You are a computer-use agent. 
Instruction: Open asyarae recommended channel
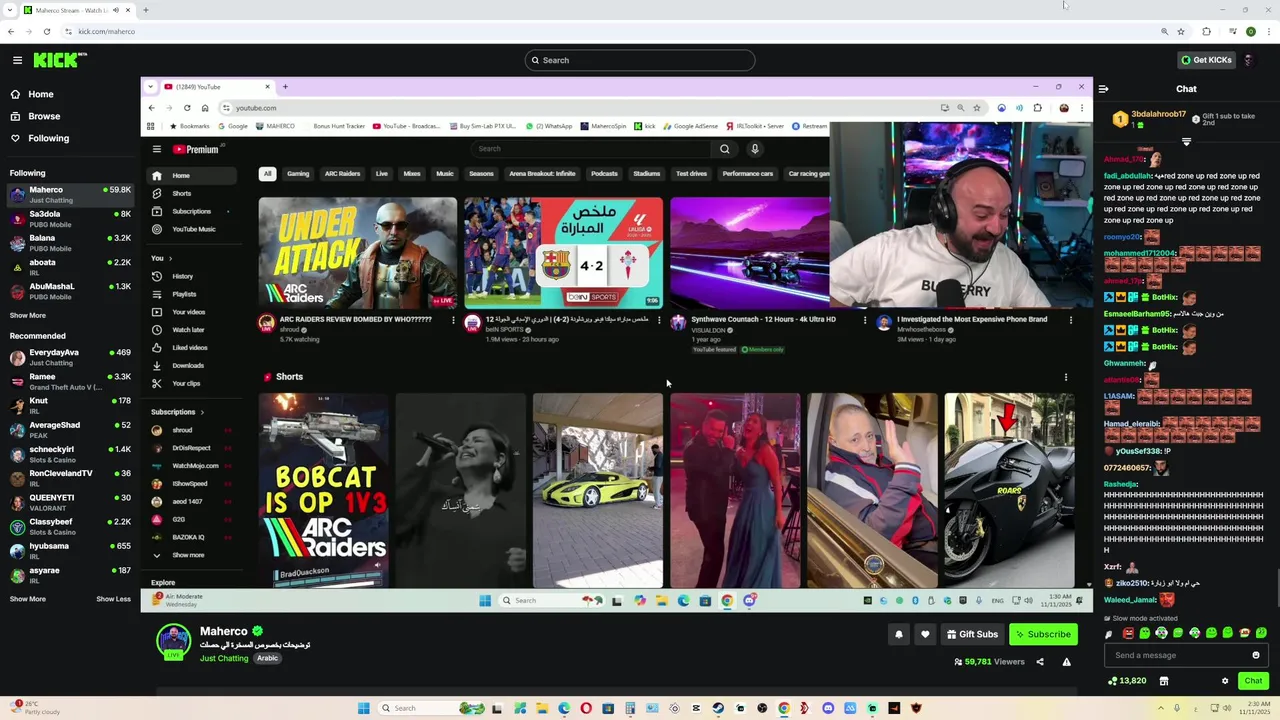(70, 575)
